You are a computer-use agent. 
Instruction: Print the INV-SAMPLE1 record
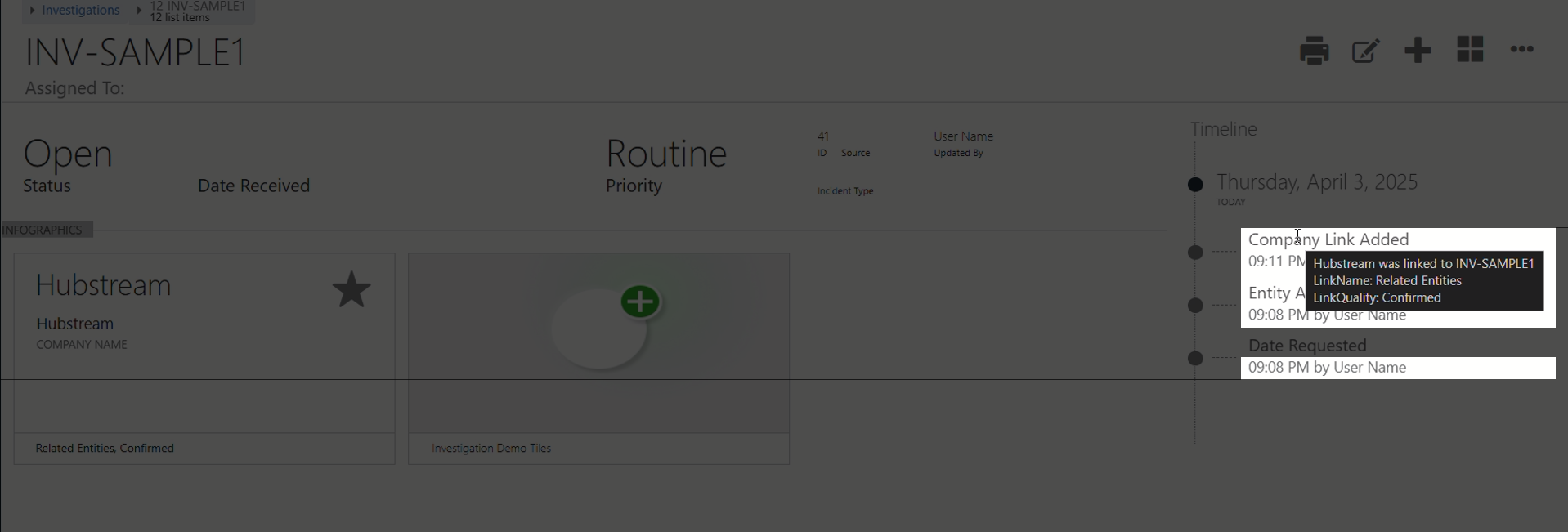coord(1314,51)
